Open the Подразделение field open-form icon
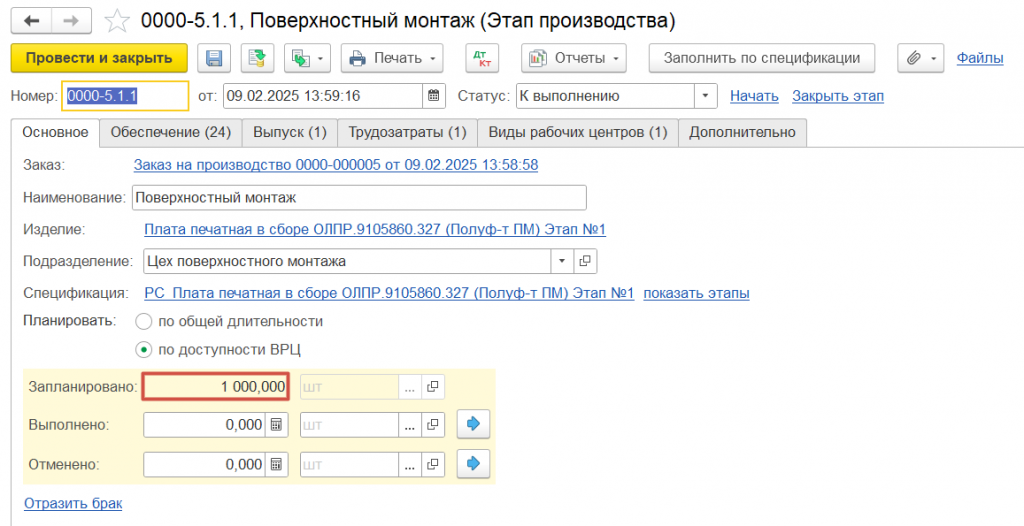Viewport: 1024px width, 526px height. tap(584, 261)
